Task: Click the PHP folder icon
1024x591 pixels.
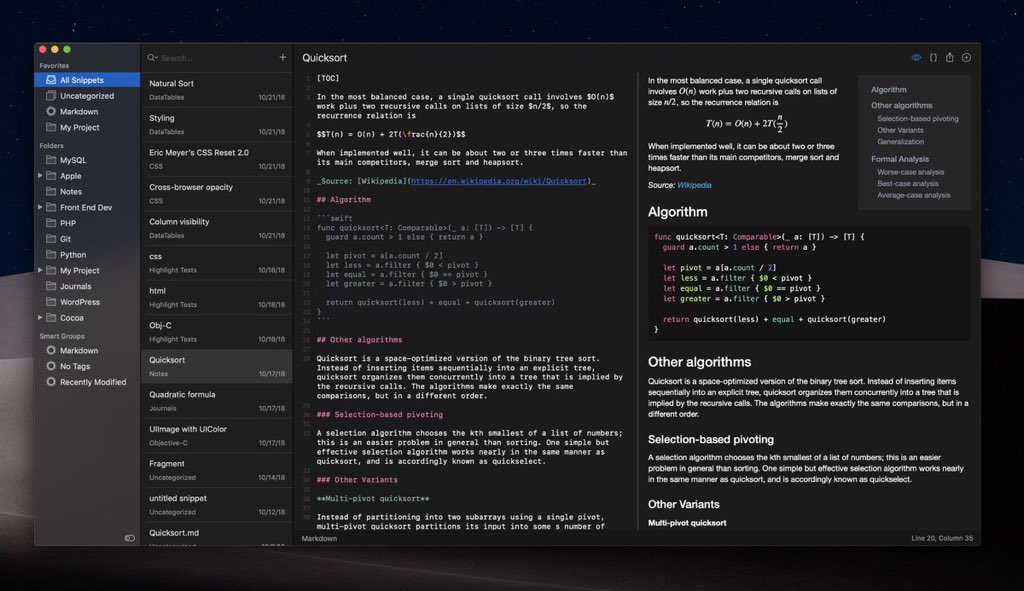Action: tap(51, 223)
